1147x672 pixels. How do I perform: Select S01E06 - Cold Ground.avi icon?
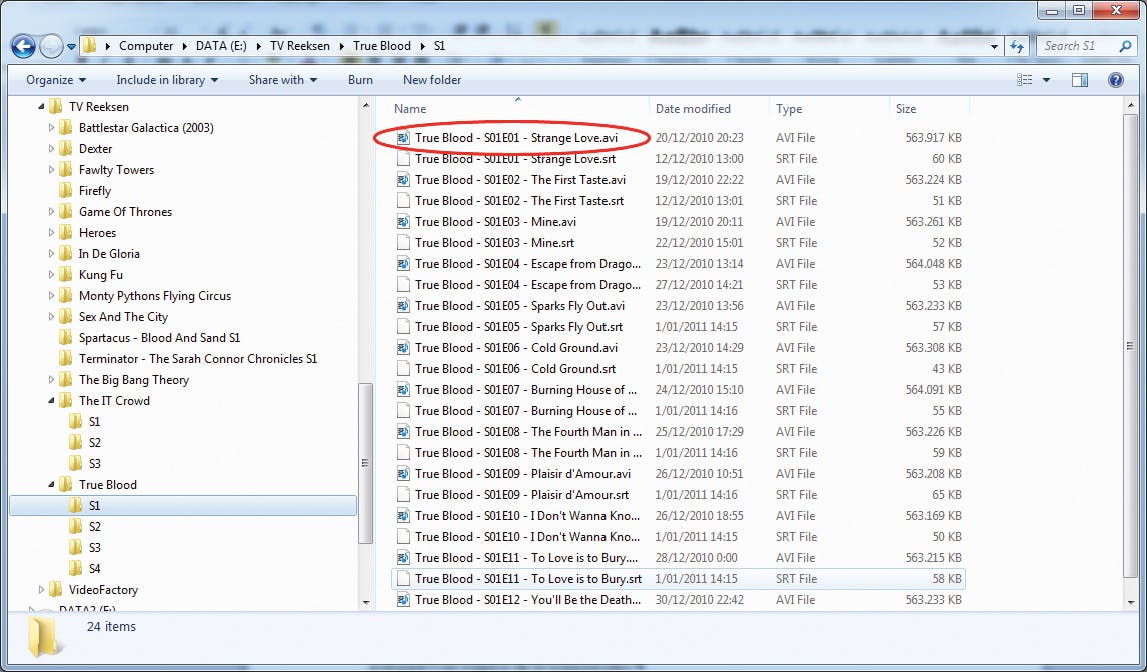[402, 348]
